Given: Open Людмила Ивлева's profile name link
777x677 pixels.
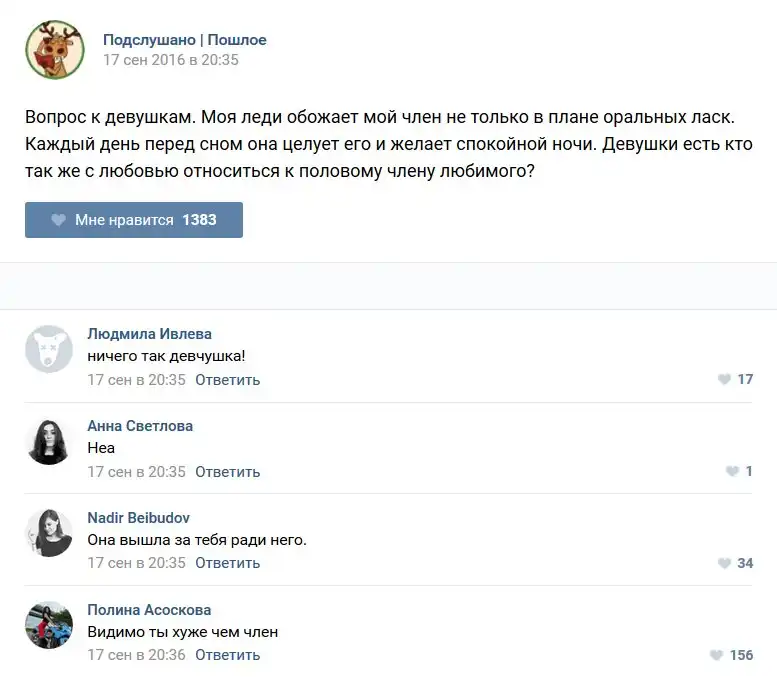Looking at the screenshot, I should (149, 334).
